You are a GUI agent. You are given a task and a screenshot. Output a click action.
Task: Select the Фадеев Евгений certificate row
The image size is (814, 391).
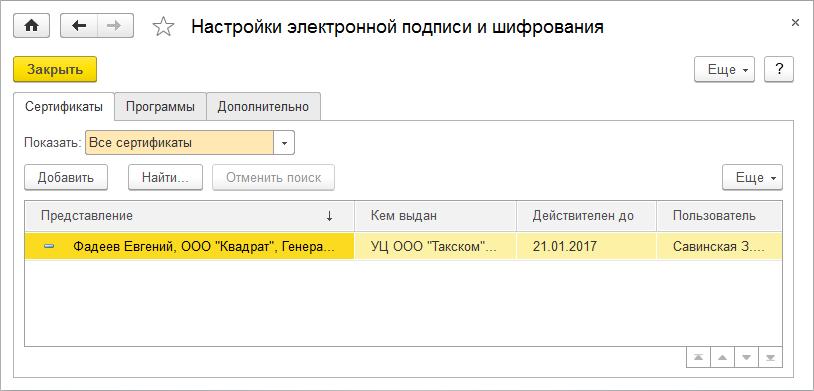[403, 247]
